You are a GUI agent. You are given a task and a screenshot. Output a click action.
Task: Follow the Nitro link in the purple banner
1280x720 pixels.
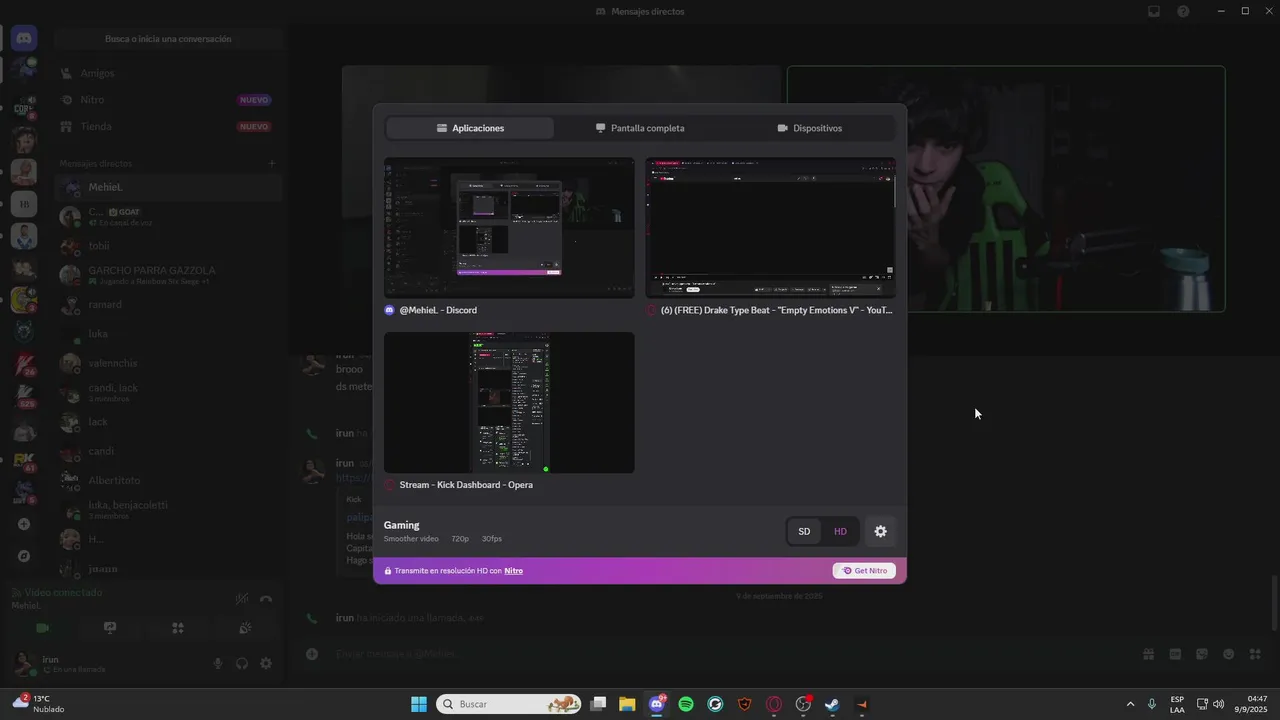click(513, 571)
